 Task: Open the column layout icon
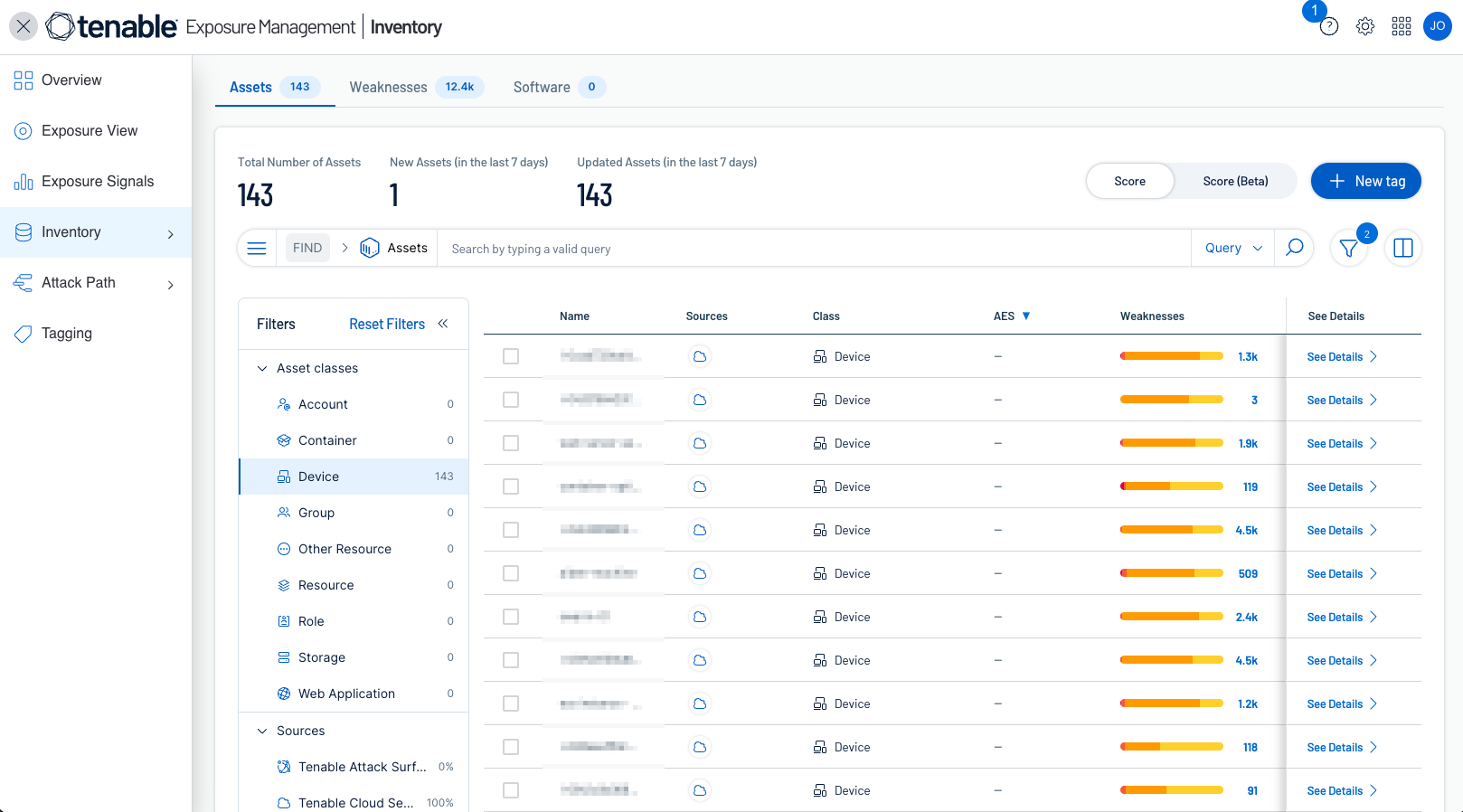coord(1402,249)
